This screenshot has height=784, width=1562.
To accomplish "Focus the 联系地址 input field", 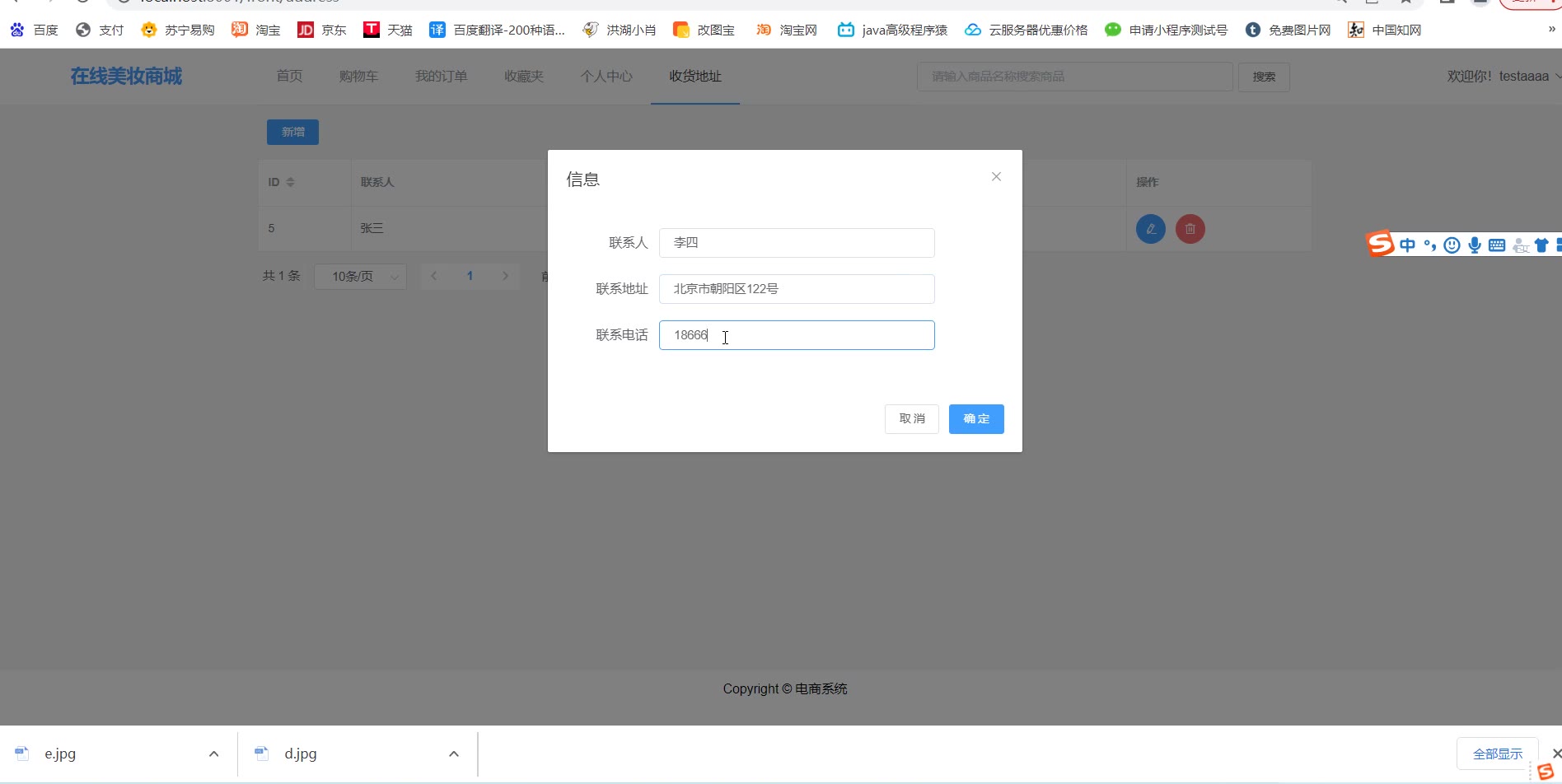I will (x=796, y=289).
